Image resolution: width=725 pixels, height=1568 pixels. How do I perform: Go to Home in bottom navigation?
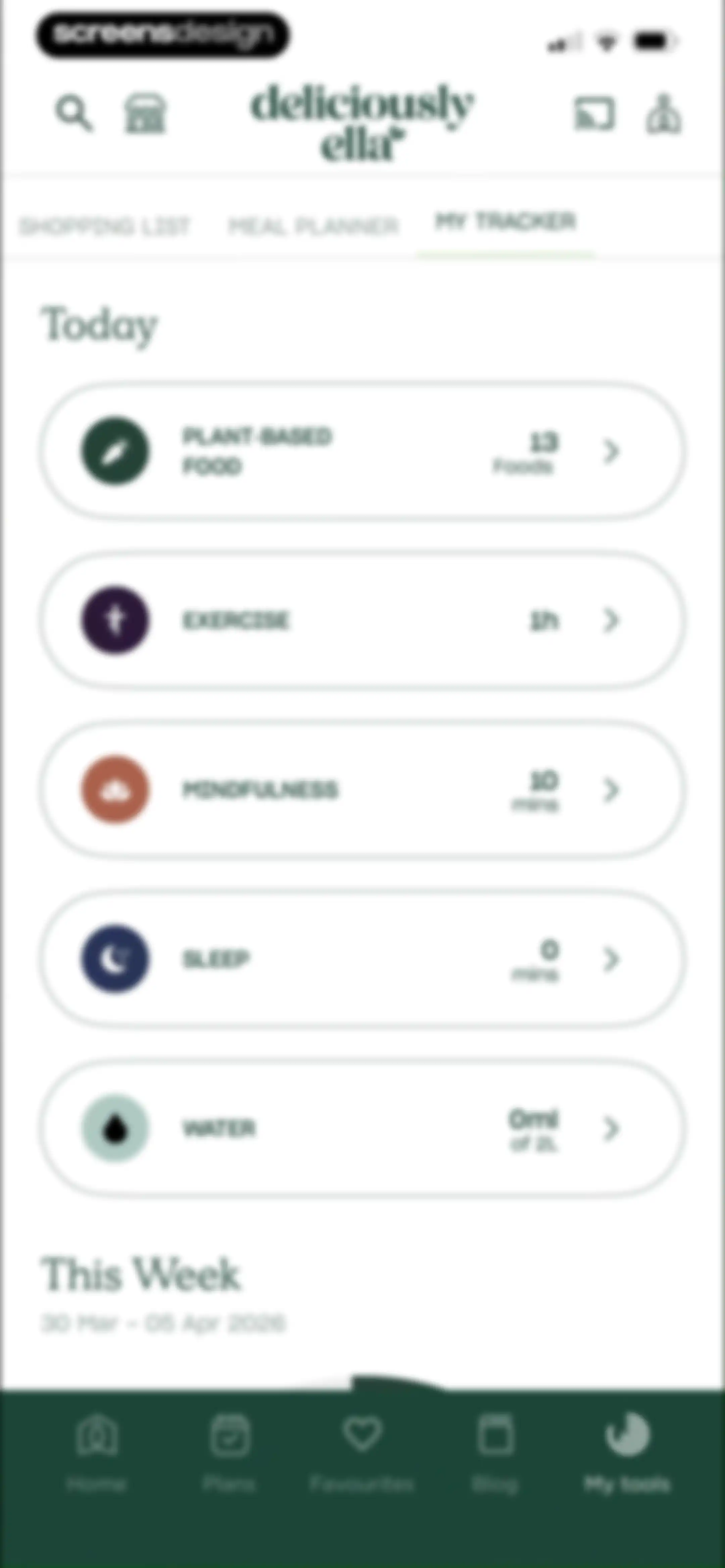tap(96, 1451)
